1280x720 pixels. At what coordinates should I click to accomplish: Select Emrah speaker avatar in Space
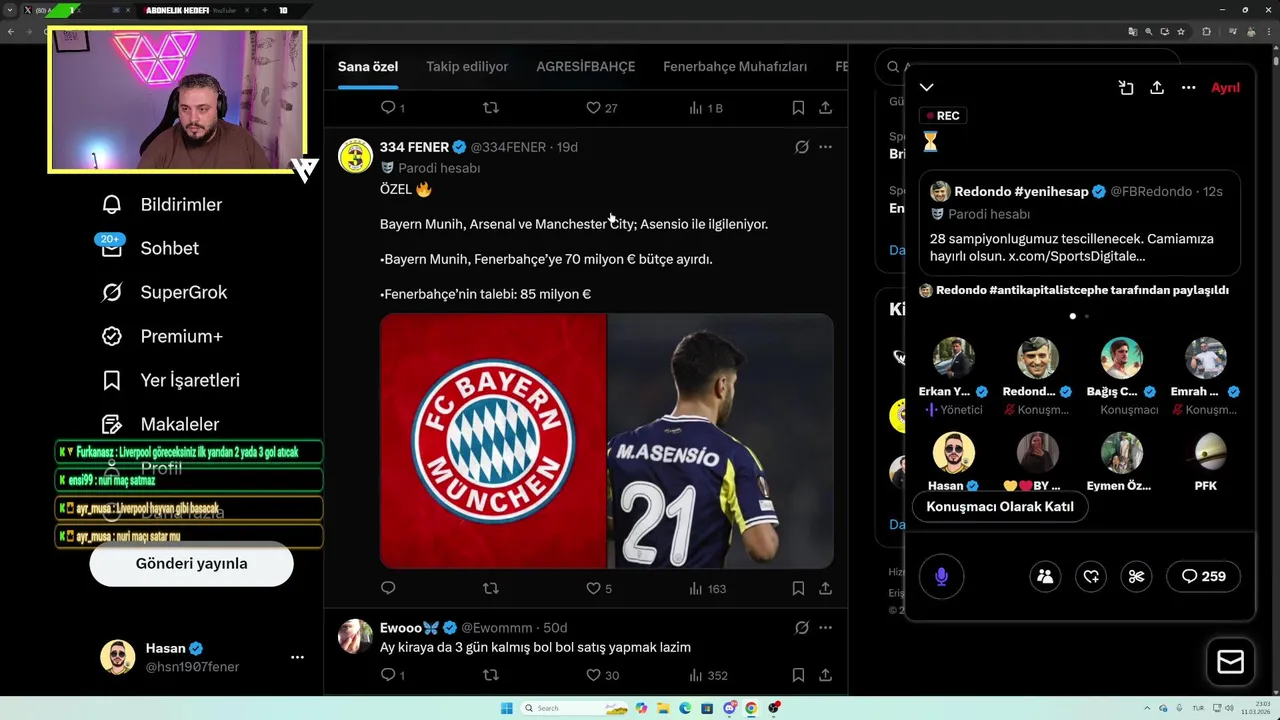tap(1206, 358)
